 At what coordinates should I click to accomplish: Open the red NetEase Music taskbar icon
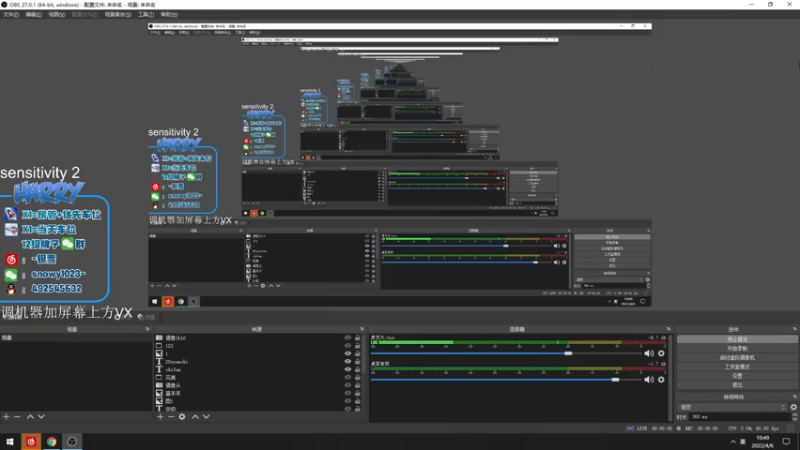(x=31, y=441)
